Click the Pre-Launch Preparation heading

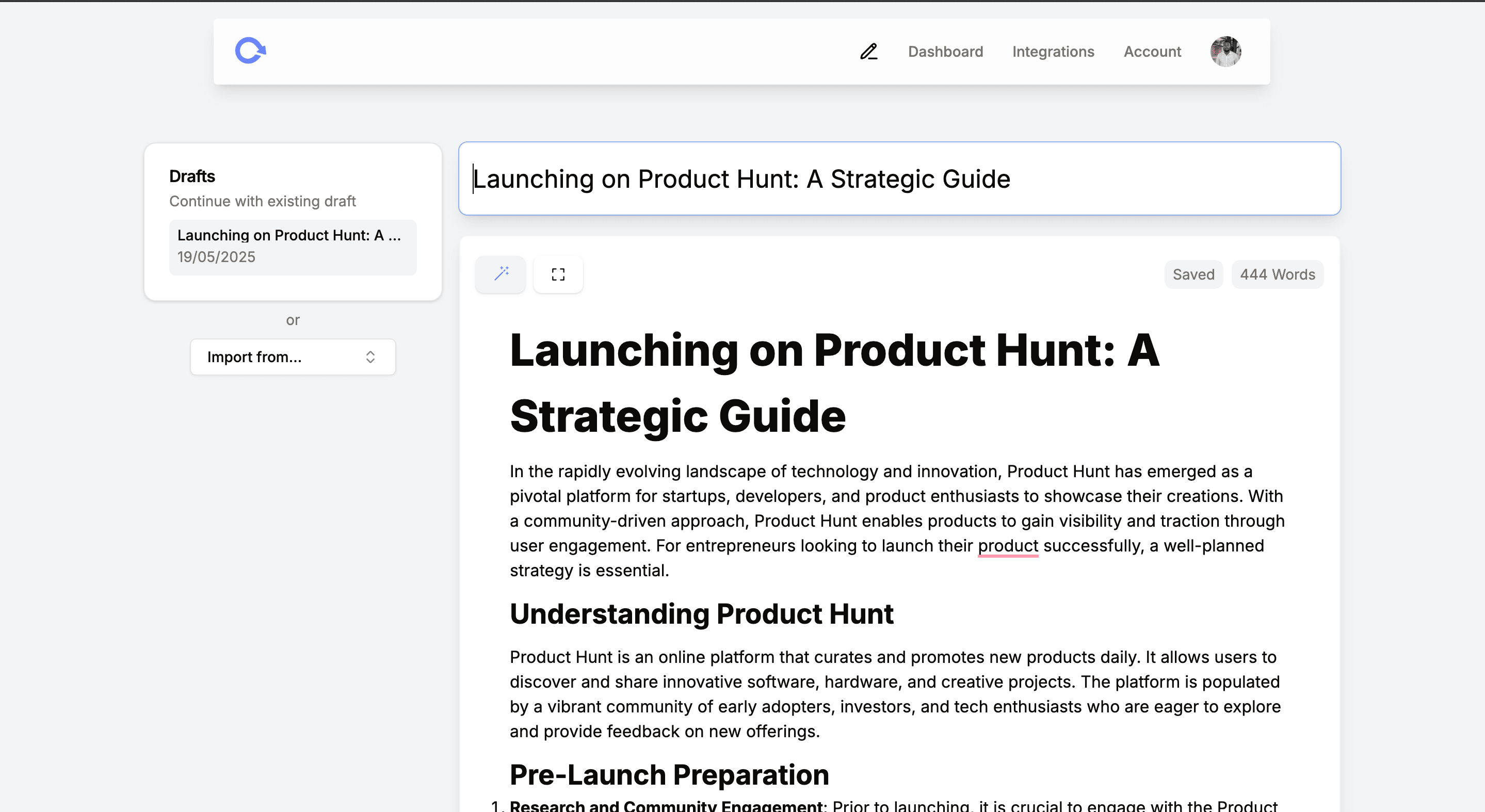click(x=669, y=774)
